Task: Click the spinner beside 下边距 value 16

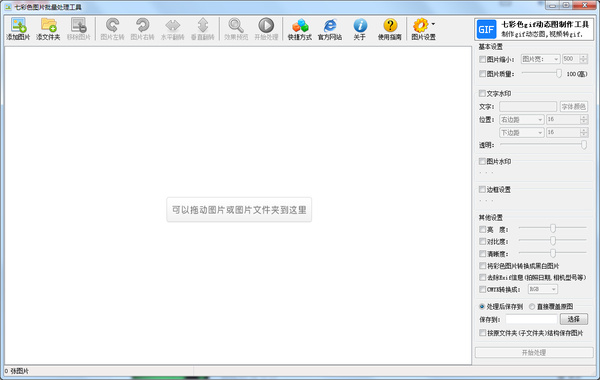Action: 584,132
